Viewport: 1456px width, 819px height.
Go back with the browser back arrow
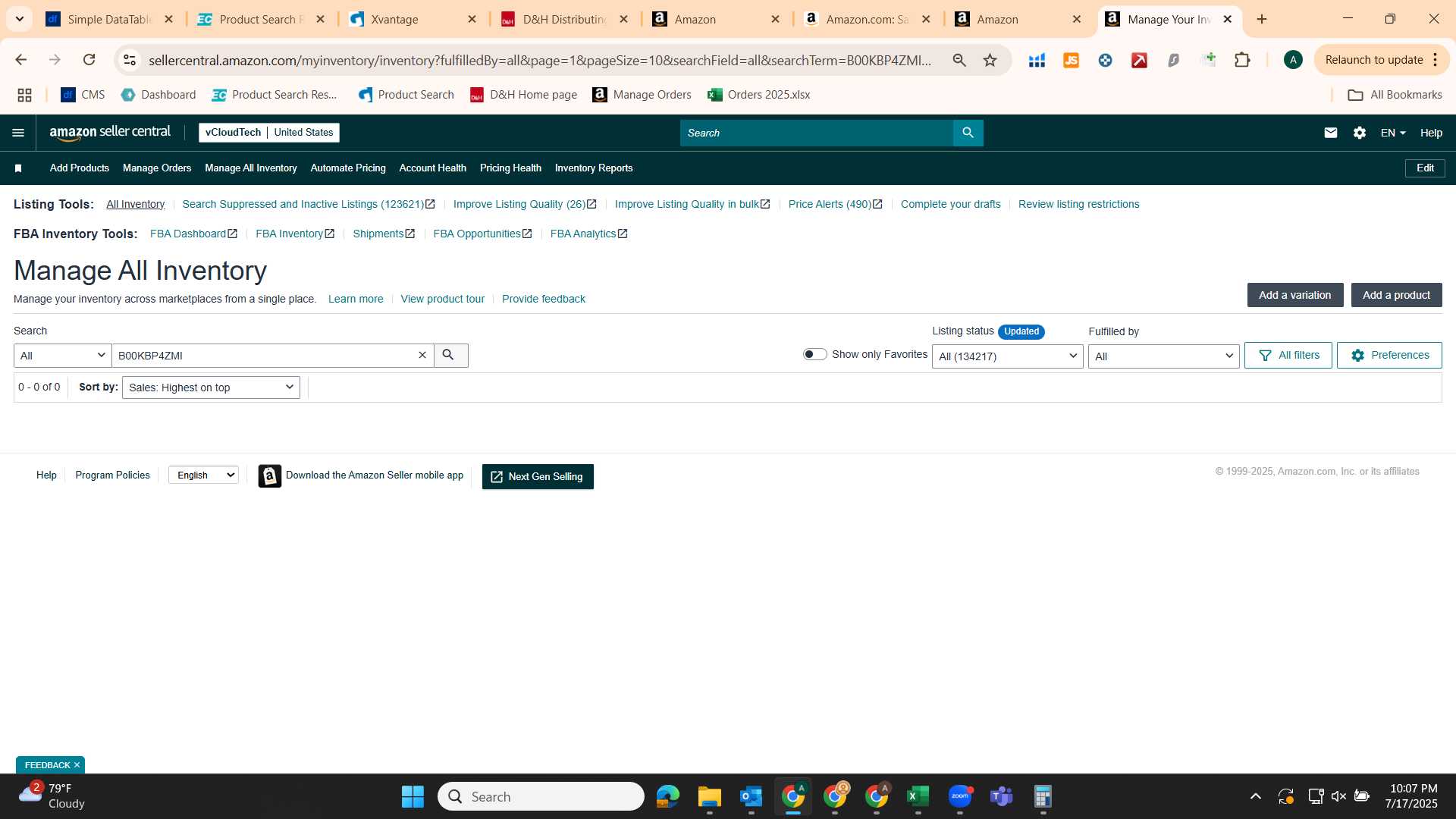click(x=21, y=60)
